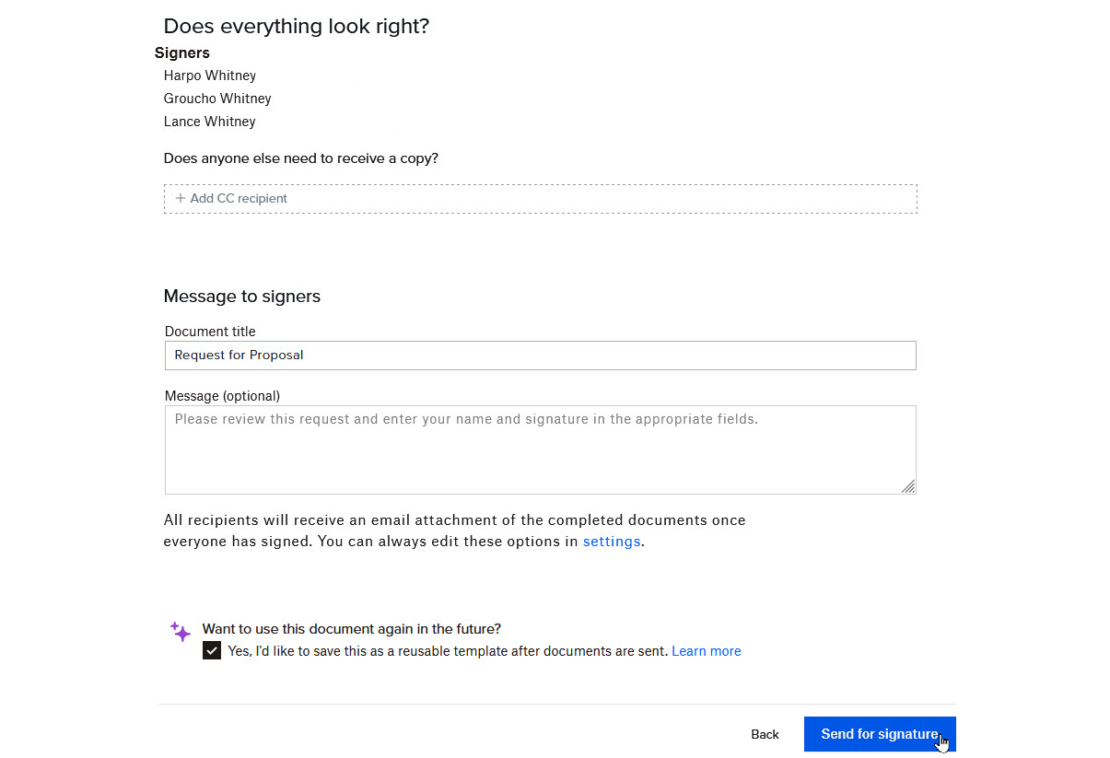1110x758 pixels.
Task: Click inside the Message optional text area
Action: coord(540,448)
